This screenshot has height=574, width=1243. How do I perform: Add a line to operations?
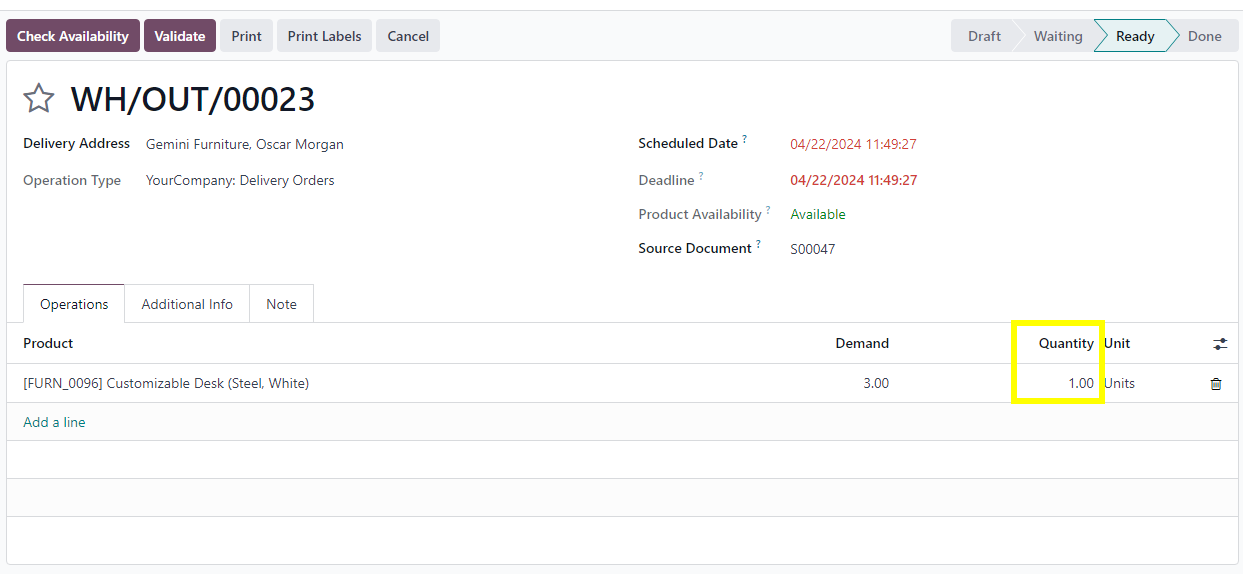pos(54,422)
